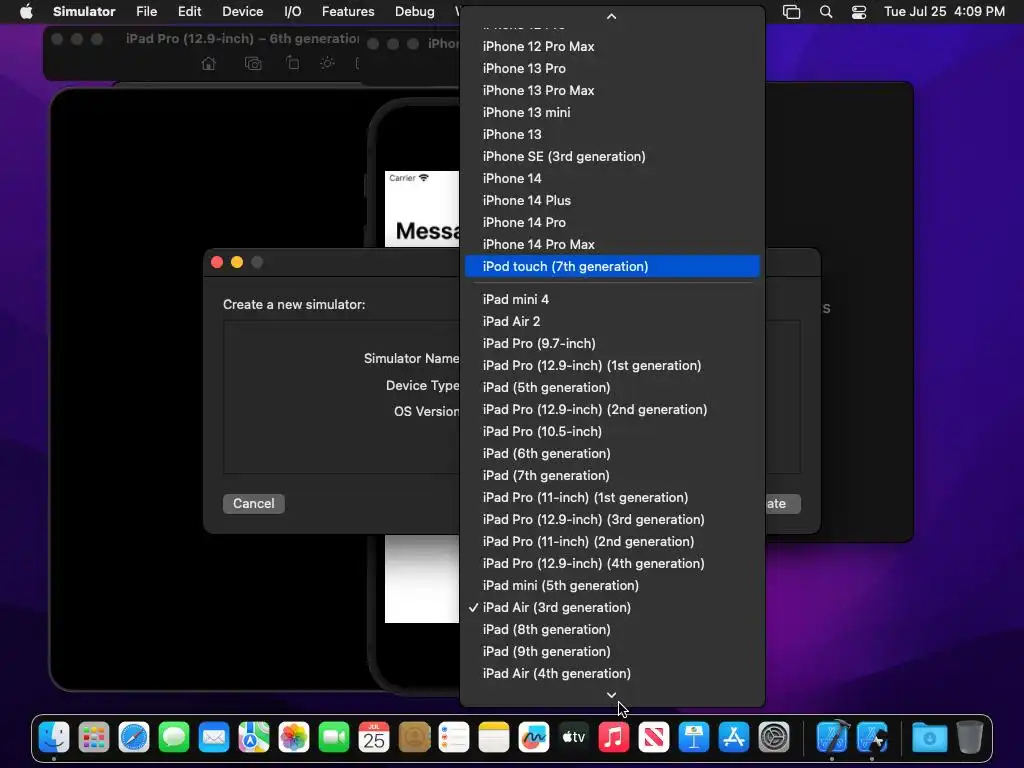This screenshot has width=1024, height=768.
Task: Select iPad mini 4 device
Action: pos(612,299)
